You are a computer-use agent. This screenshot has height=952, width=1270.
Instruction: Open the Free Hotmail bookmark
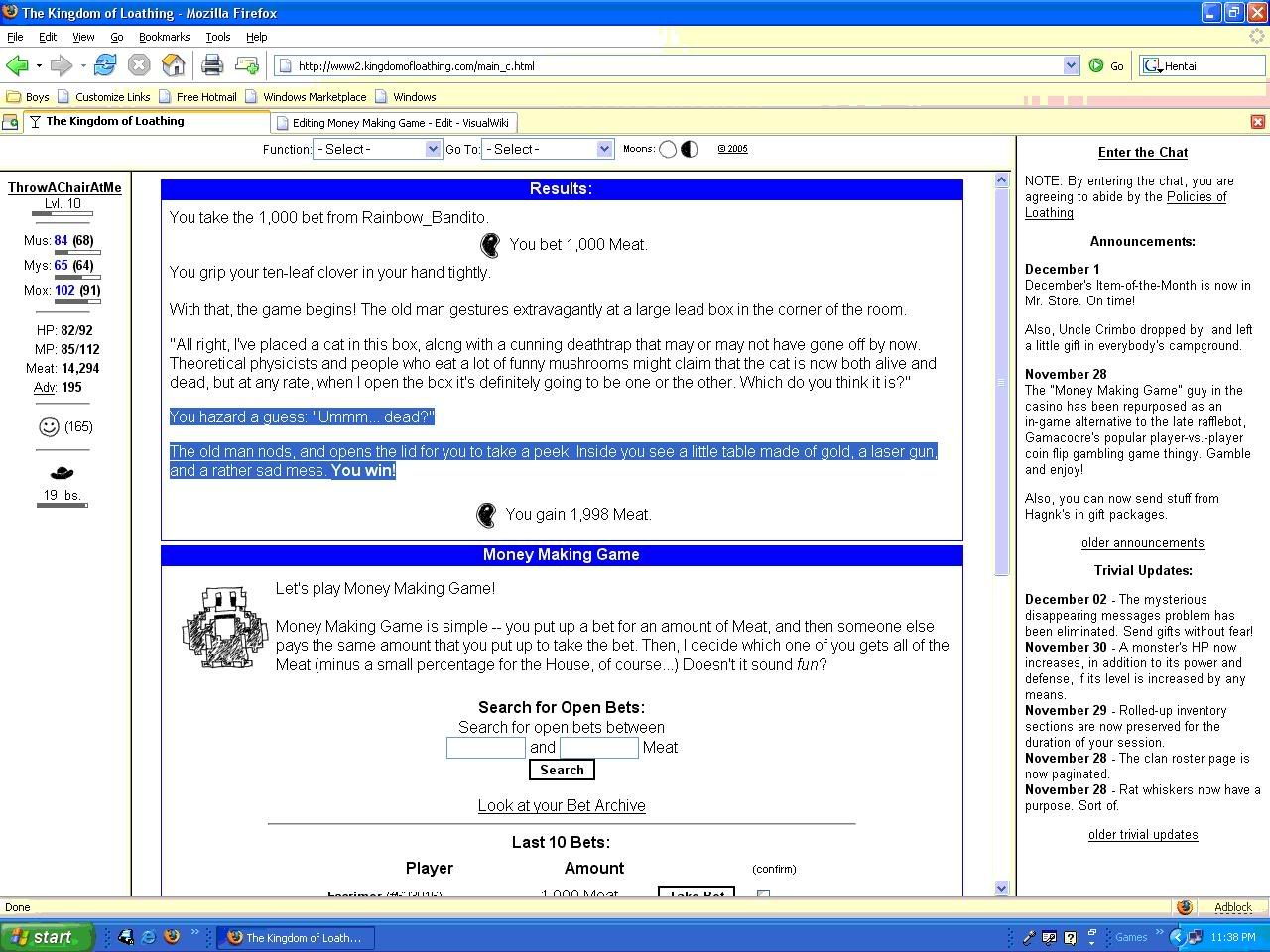(197, 97)
